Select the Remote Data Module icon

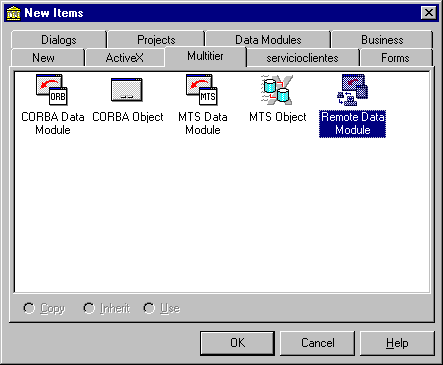click(x=352, y=90)
